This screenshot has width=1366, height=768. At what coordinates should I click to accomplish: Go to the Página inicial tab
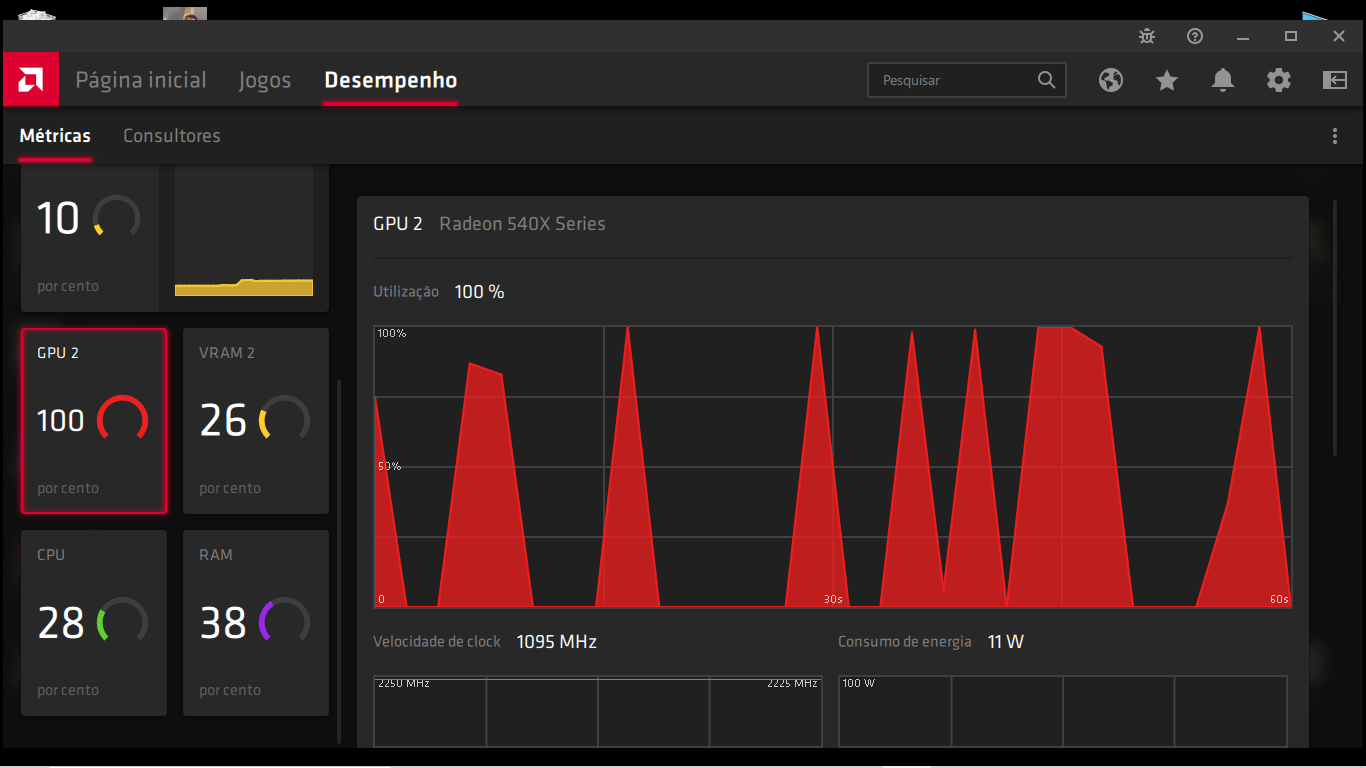coord(141,80)
